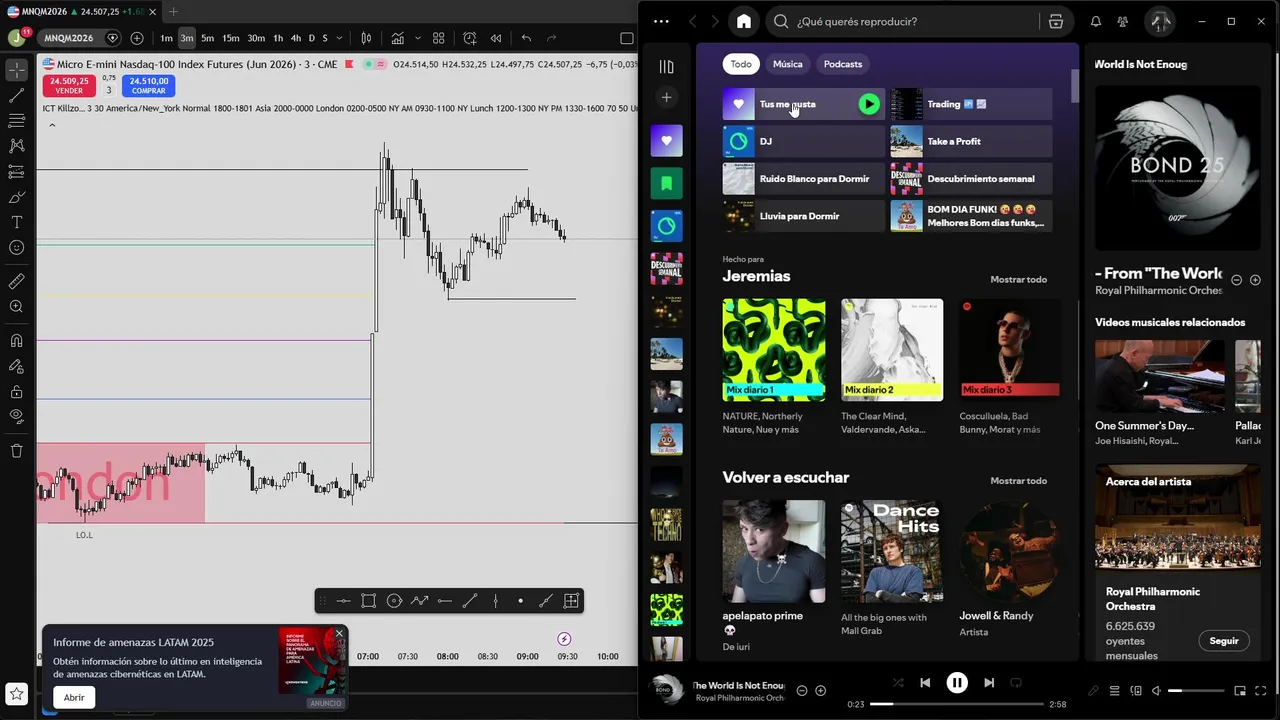Open candlestick chart style selector
The height and width of the screenshot is (720, 1280).
(x=366, y=38)
